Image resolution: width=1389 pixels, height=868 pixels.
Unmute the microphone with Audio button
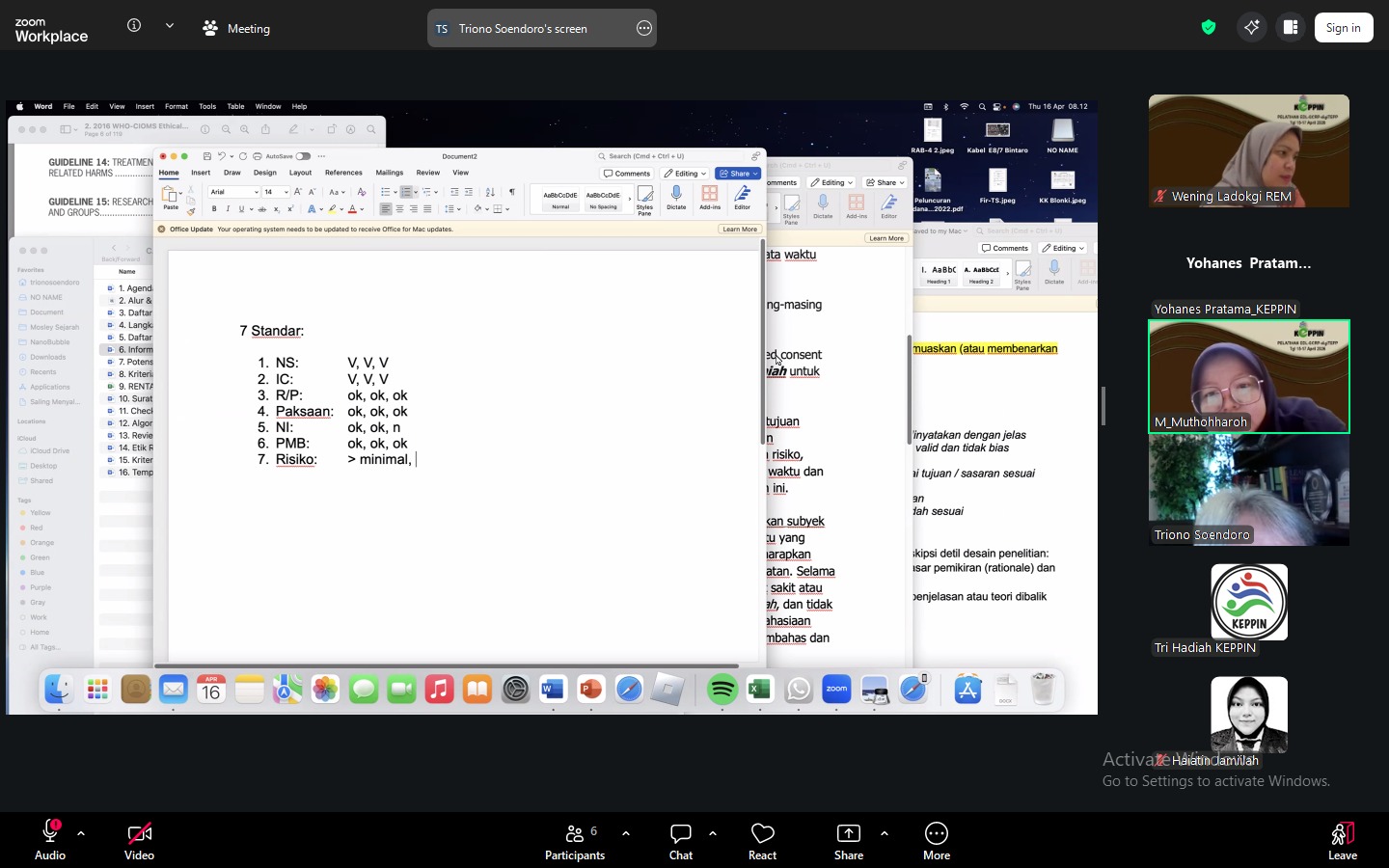pos(50,834)
